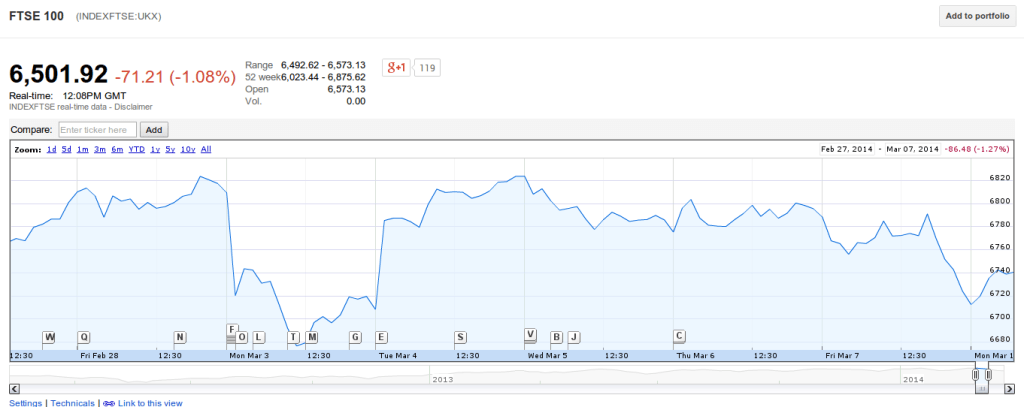Open news marker M on chart

[x=312, y=337]
